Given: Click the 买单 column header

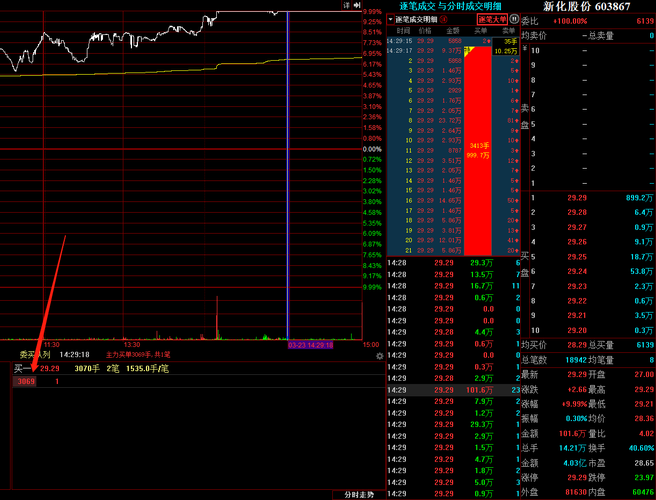Looking at the screenshot, I should pyautogui.click(x=481, y=31).
